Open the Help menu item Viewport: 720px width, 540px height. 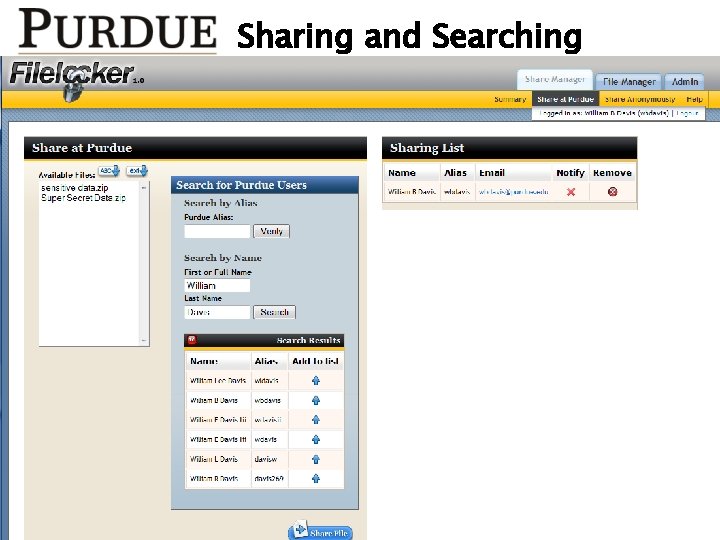pos(694,99)
